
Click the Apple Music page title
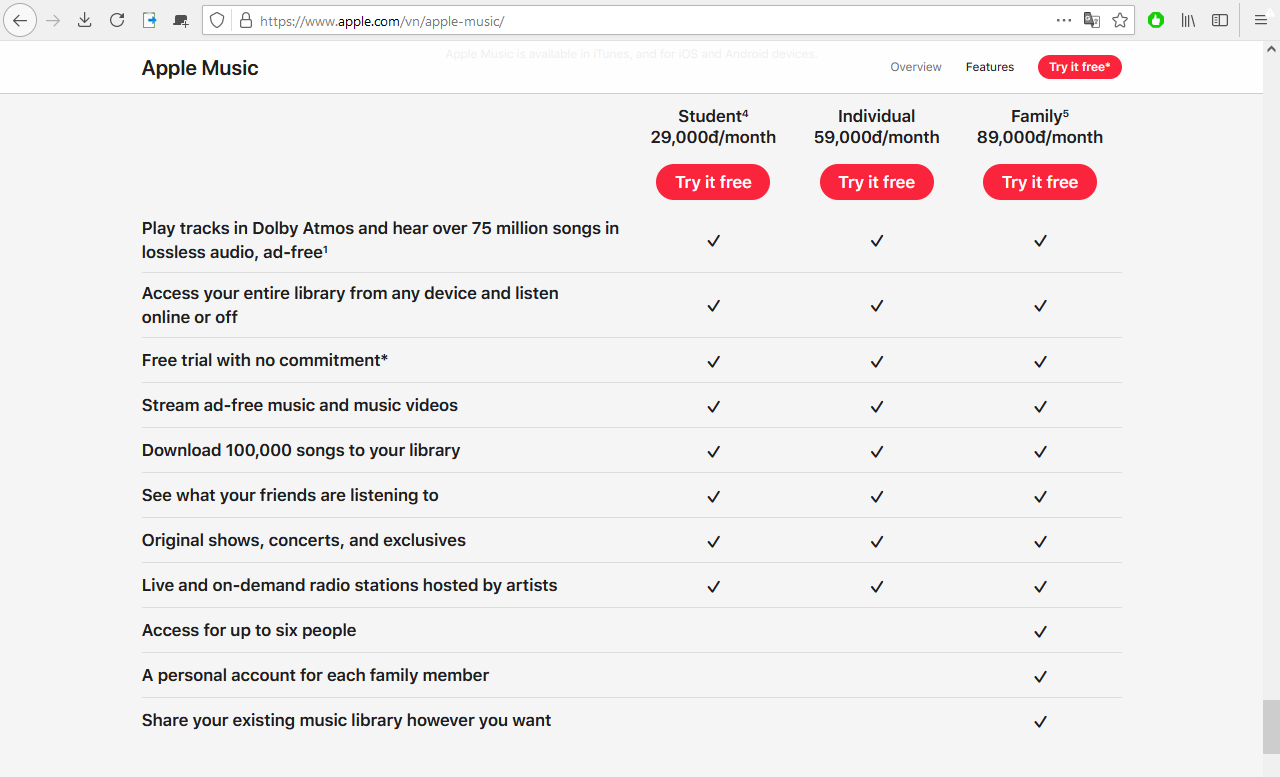pyautogui.click(x=200, y=68)
